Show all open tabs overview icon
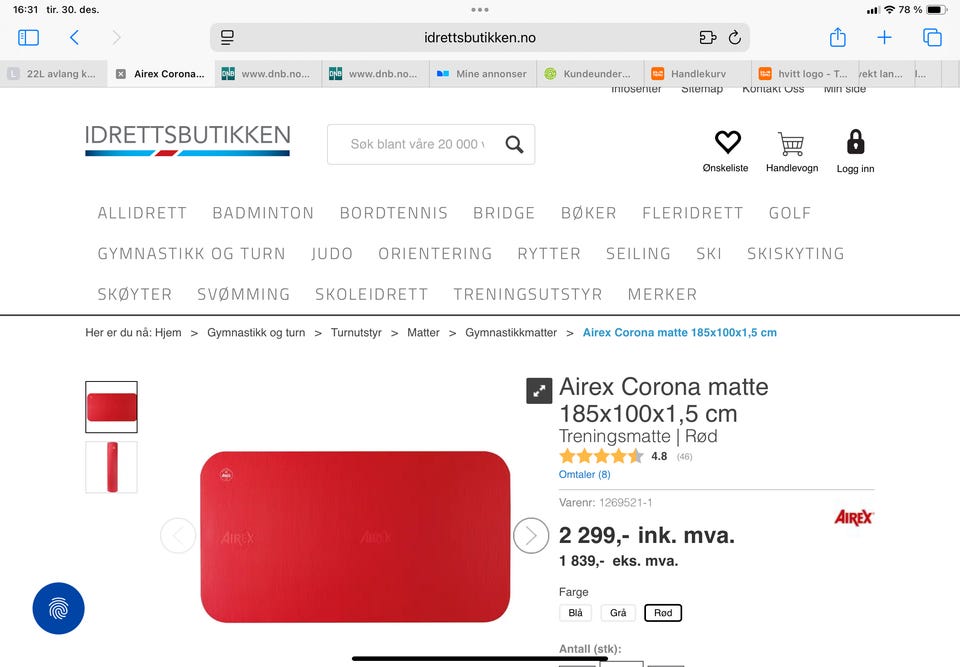This screenshot has height=667, width=960. pos(932,38)
